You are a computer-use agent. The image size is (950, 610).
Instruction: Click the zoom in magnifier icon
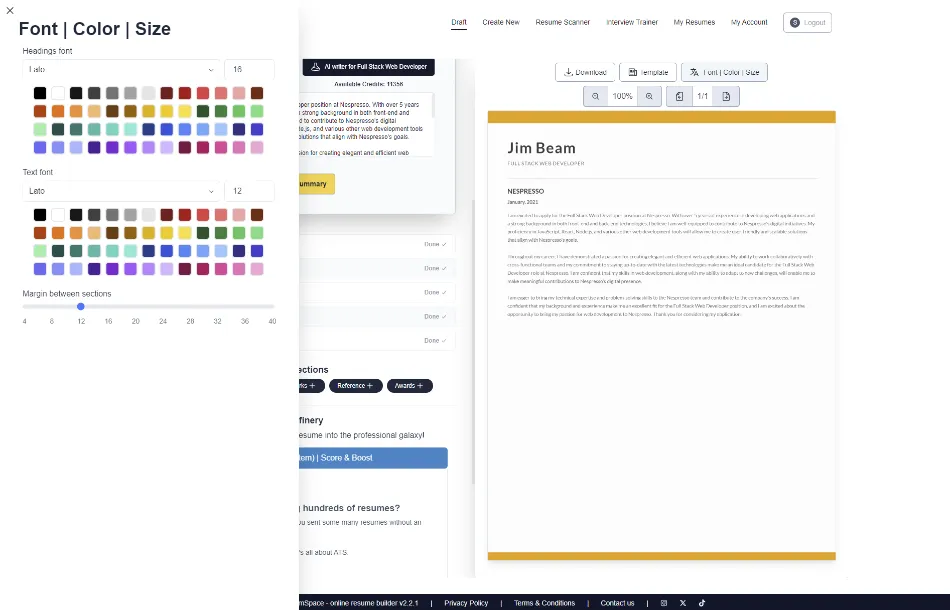649,96
